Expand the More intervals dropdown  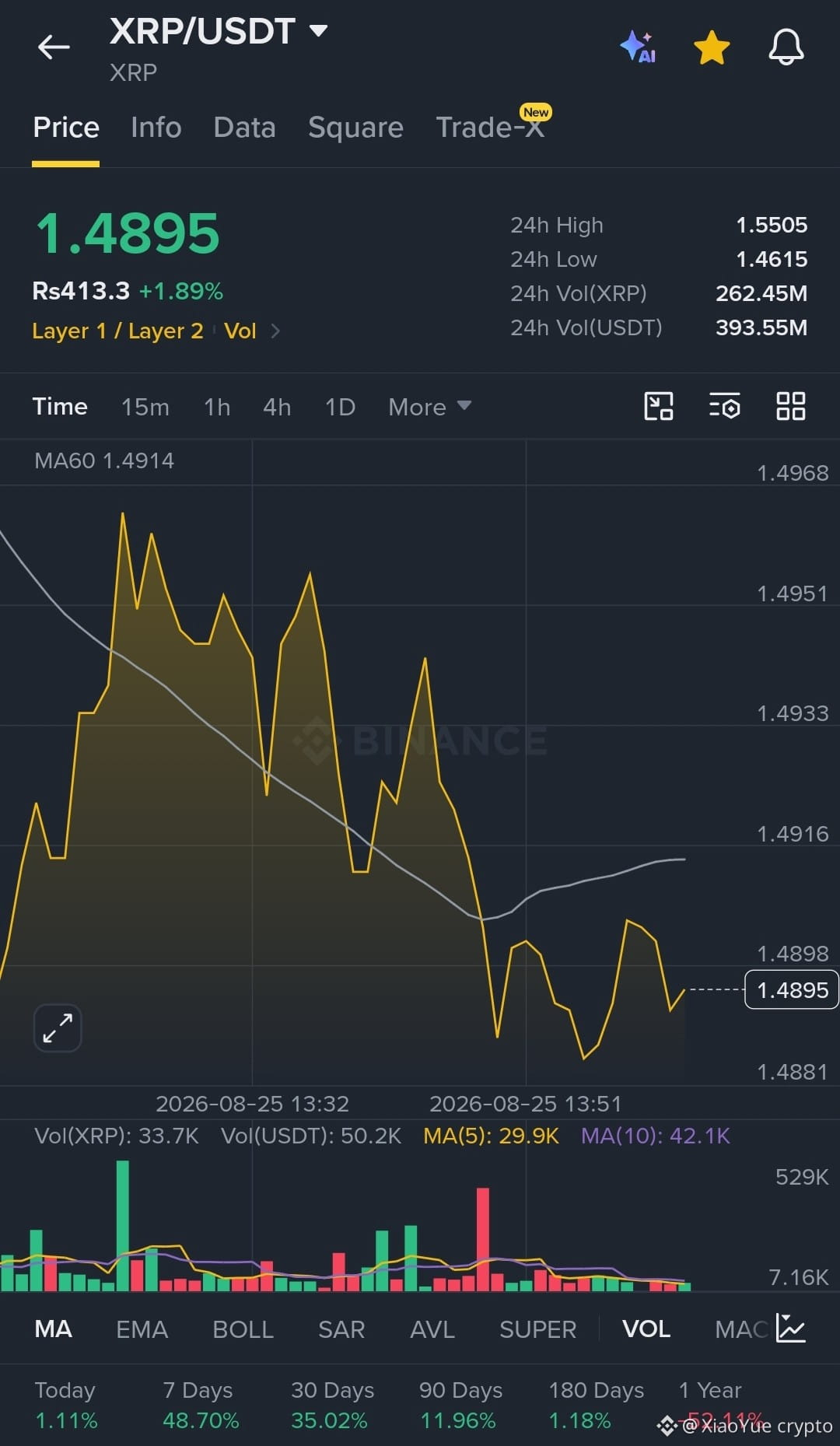430,407
